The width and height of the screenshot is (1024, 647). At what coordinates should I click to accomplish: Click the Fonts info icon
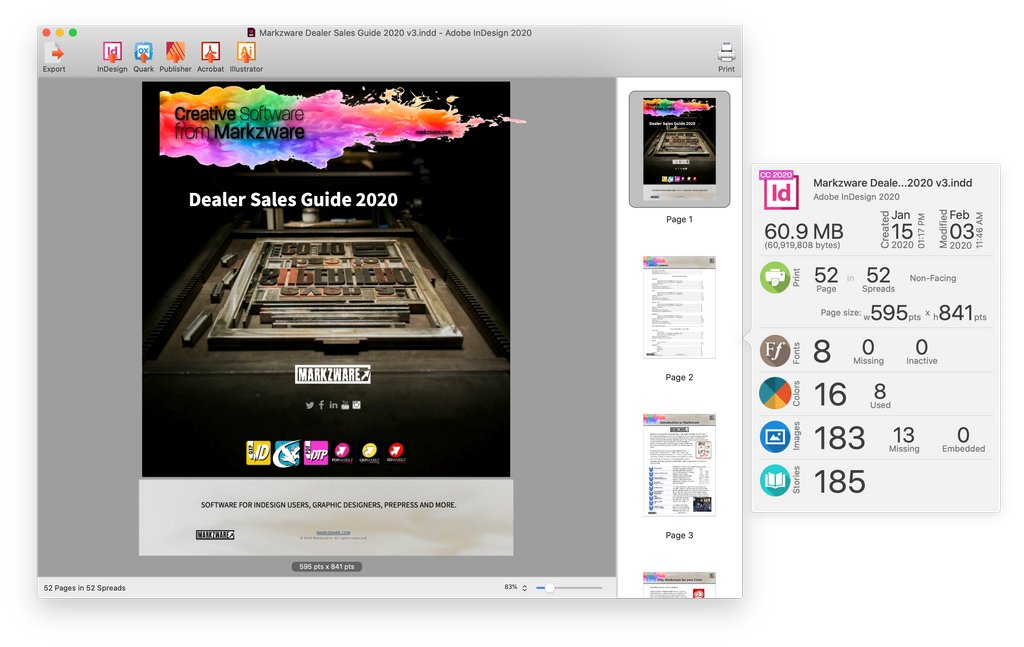[x=775, y=351]
